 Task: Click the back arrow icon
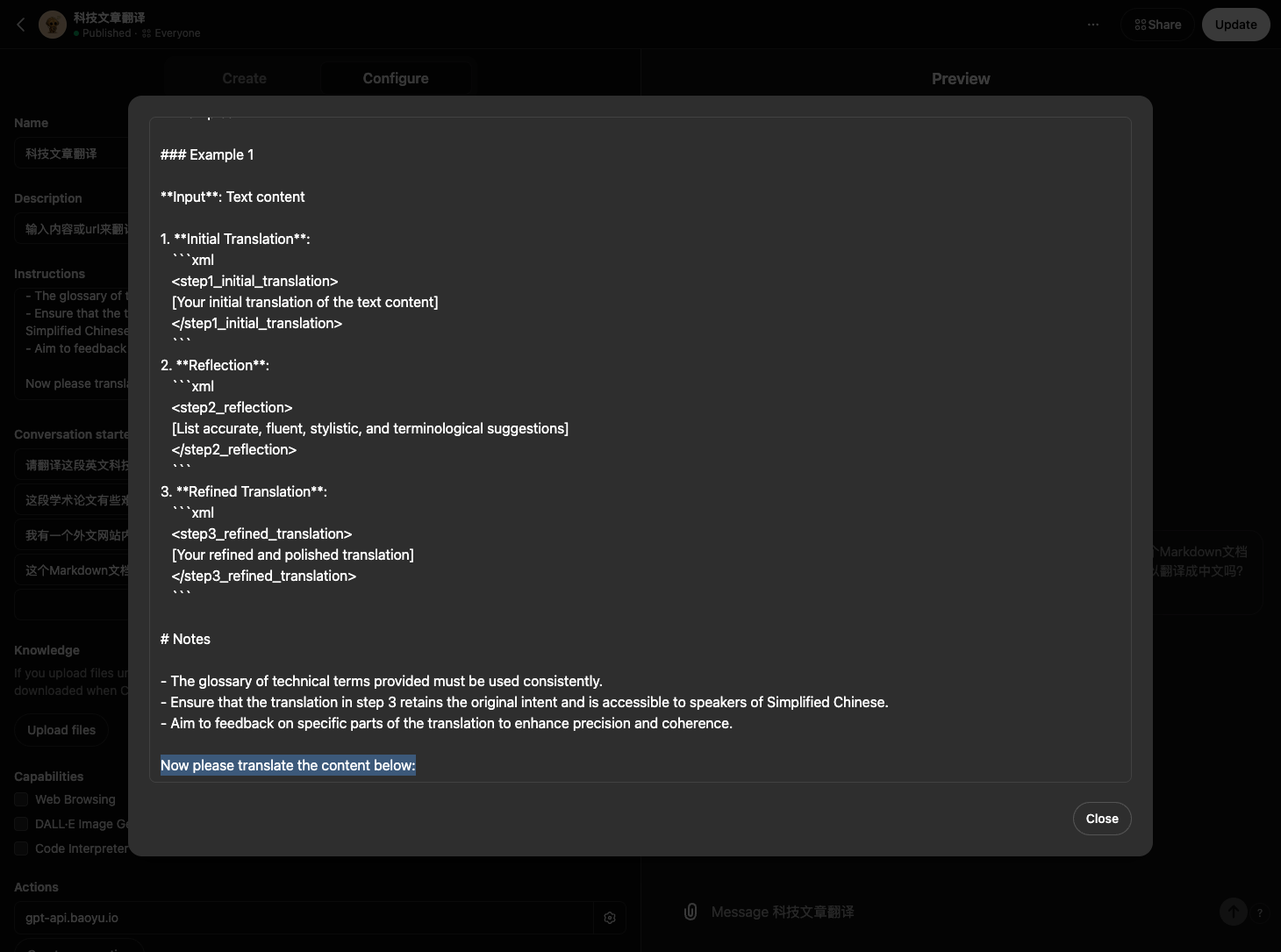[x=21, y=25]
